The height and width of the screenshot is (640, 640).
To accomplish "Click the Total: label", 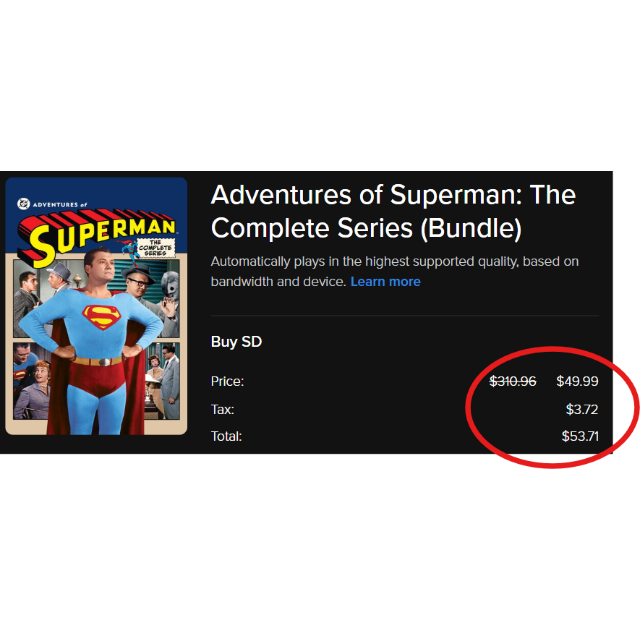I will [227, 436].
